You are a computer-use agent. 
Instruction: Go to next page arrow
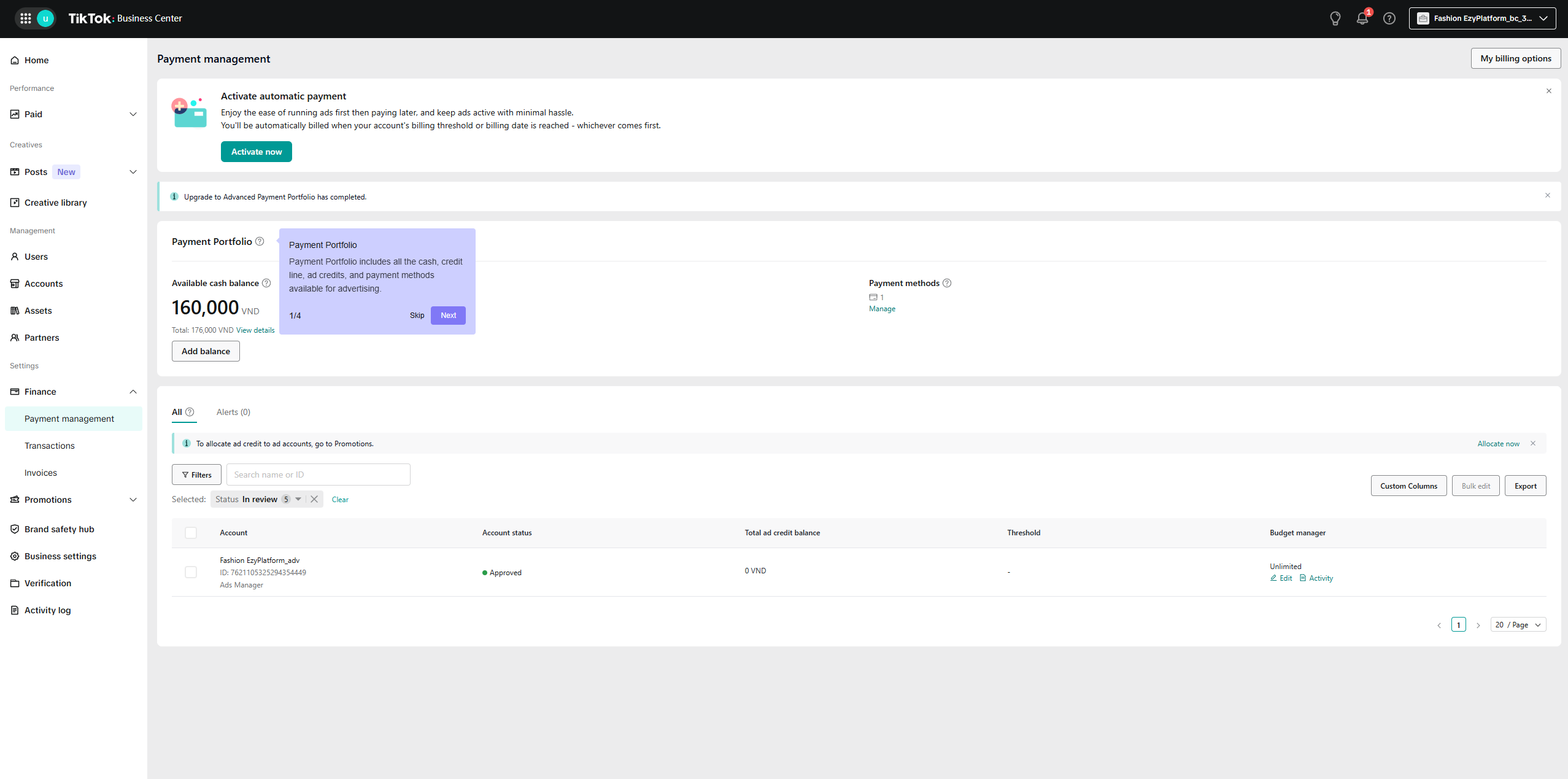[1478, 625]
